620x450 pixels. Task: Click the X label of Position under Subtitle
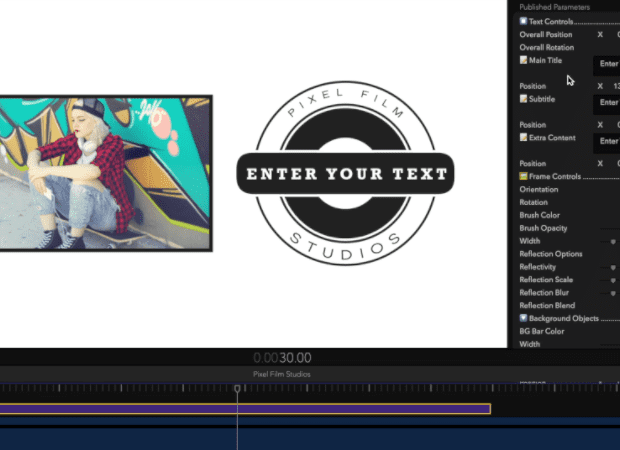click(x=600, y=125)
